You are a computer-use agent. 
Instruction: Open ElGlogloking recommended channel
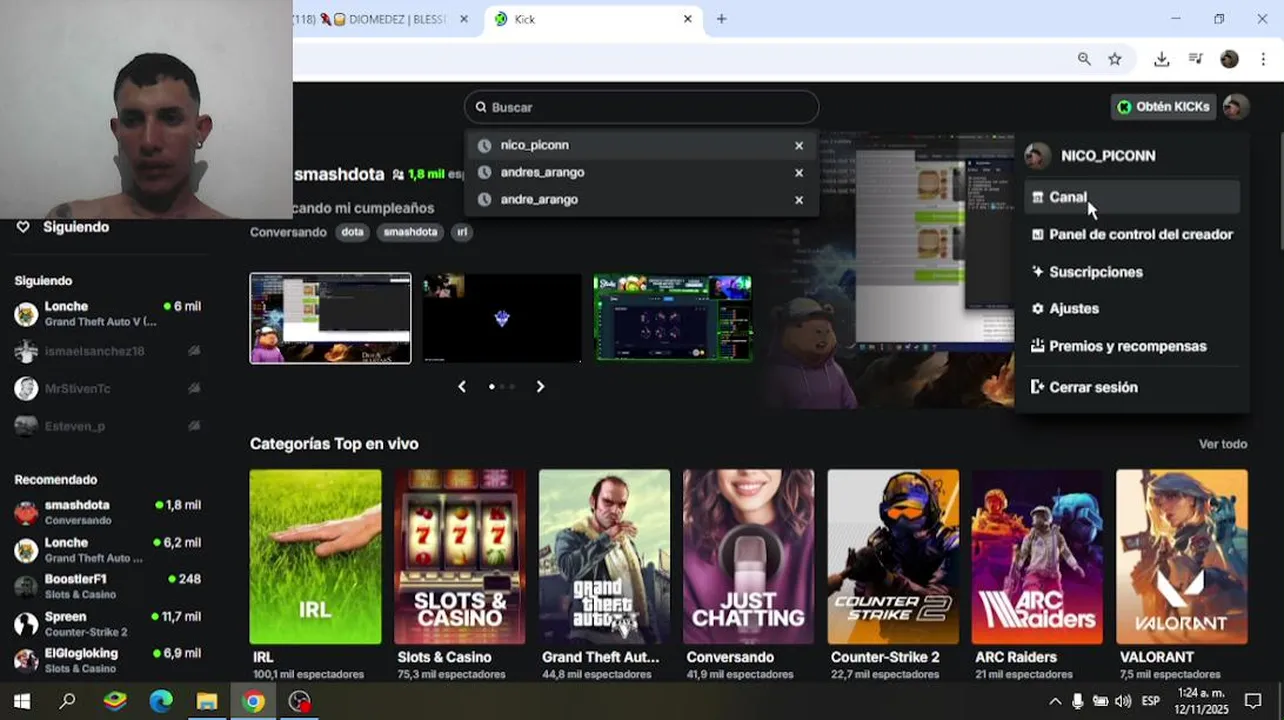pos(108,660)
